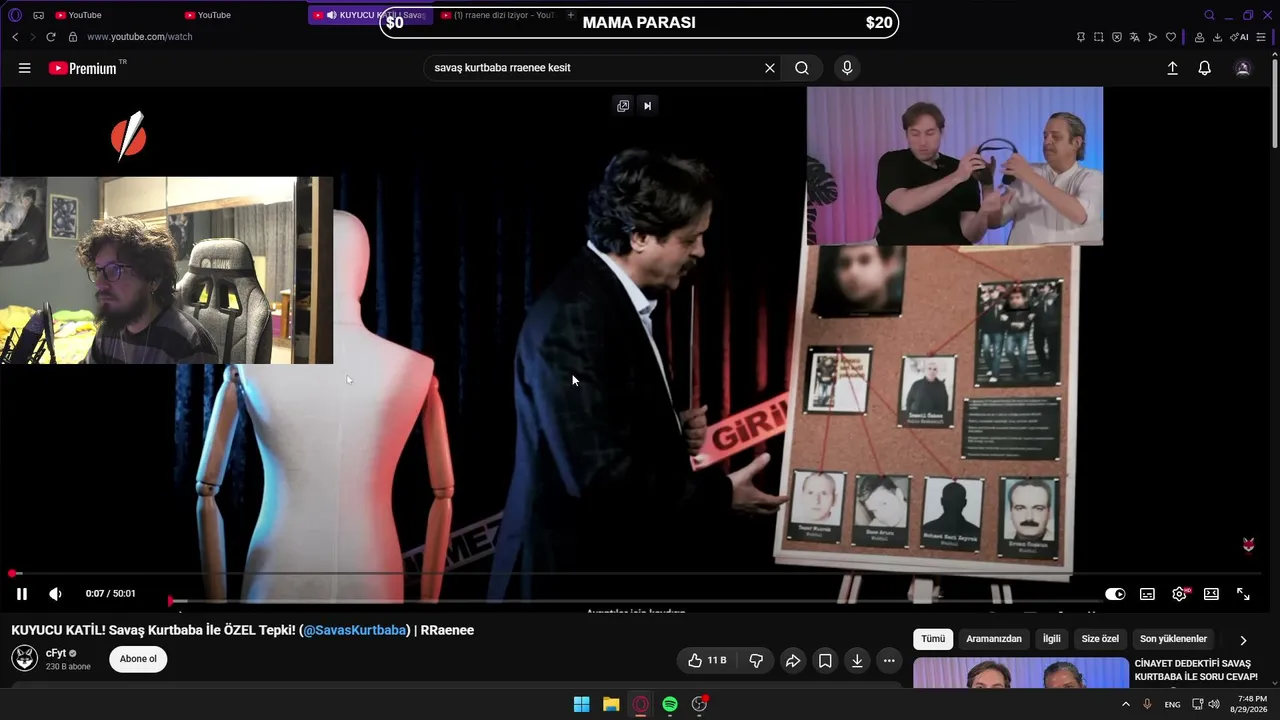Screen dimensions: 1280x720
Task: Open the YouTube guide hamburger menu
Action: click(x=25, y=68)
